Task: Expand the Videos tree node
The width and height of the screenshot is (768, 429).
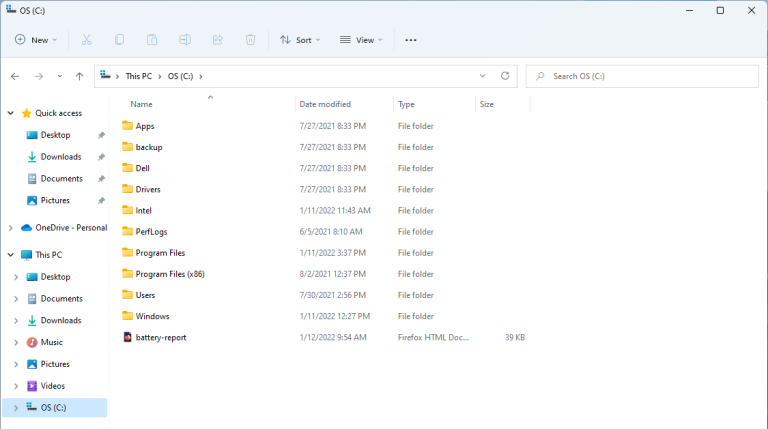Action: tap(16, 386)
